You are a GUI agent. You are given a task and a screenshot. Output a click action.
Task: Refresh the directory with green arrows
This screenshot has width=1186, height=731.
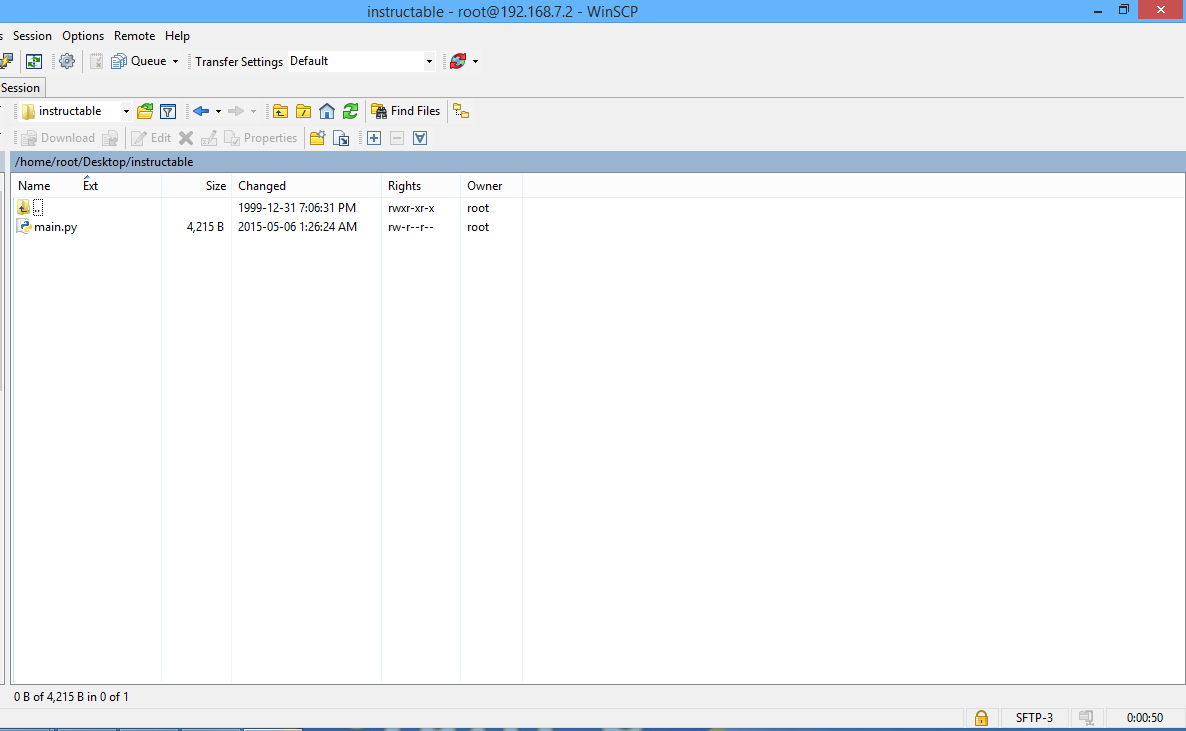point(350,111)
